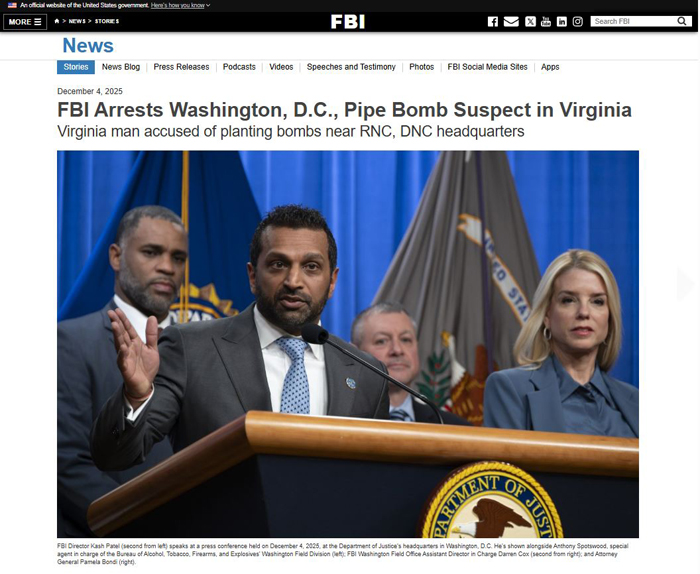Click the search magnifying glass icon
Screen dimensions: 700x574
(682, 21)
